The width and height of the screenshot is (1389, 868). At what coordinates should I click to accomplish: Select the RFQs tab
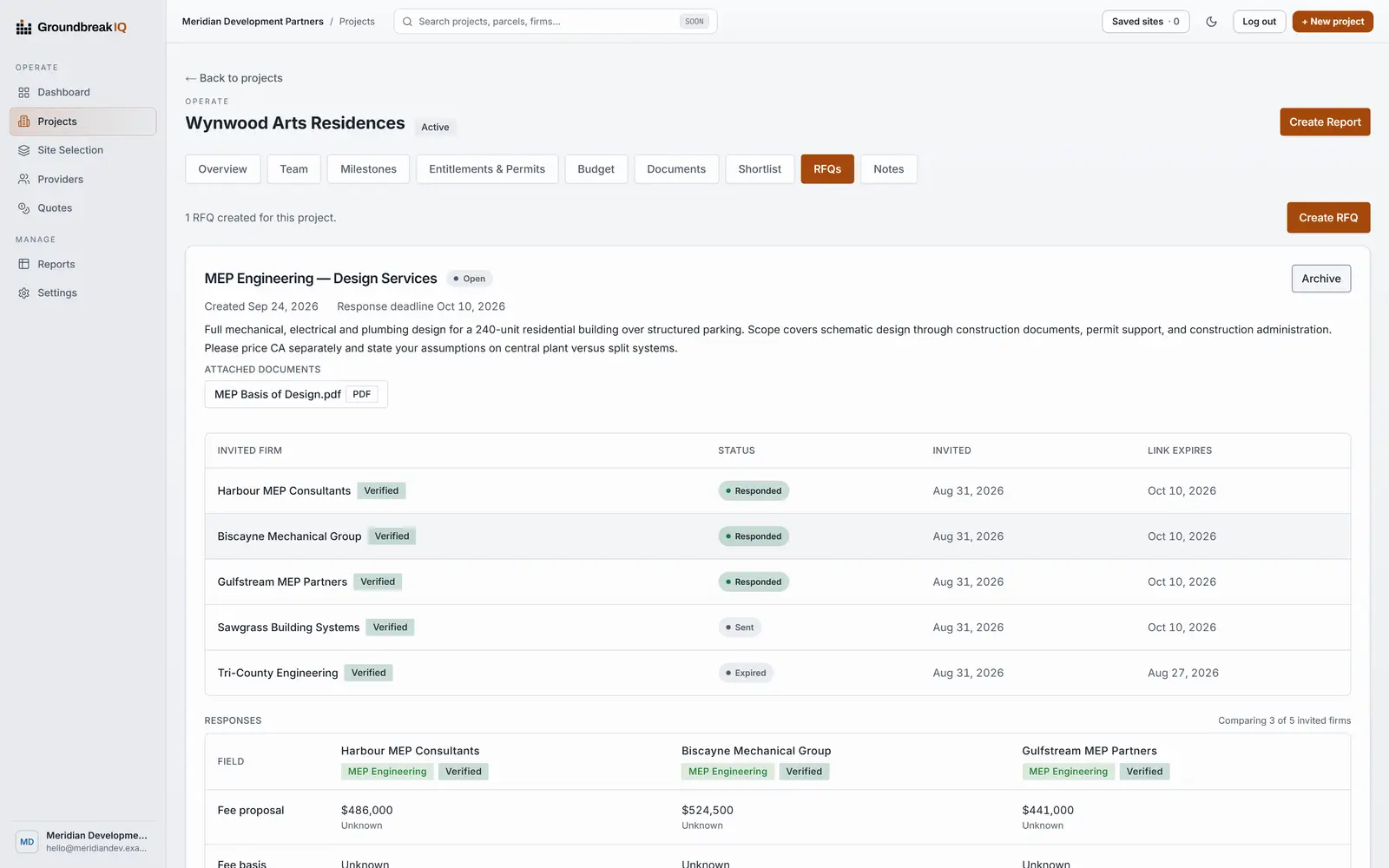tap(827, 169)
